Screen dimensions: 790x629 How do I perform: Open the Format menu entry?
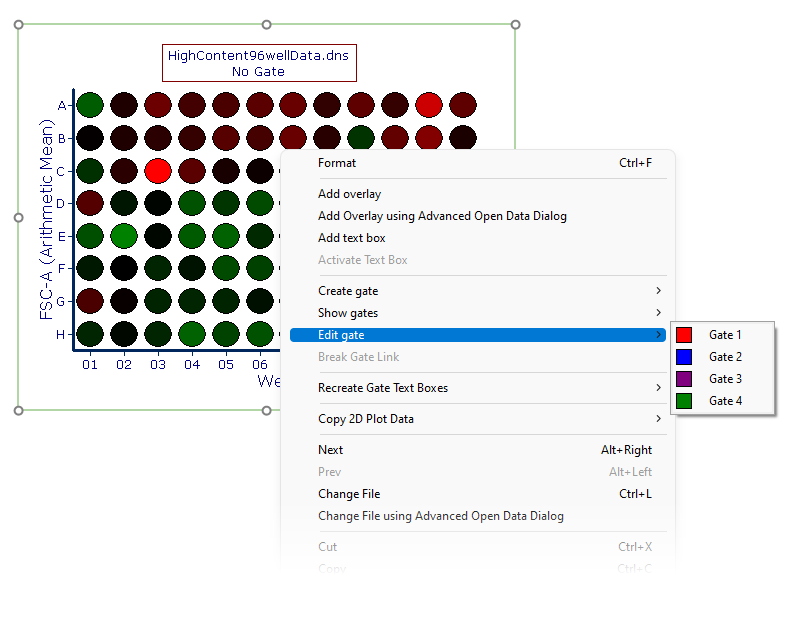(x=478, y=163)
